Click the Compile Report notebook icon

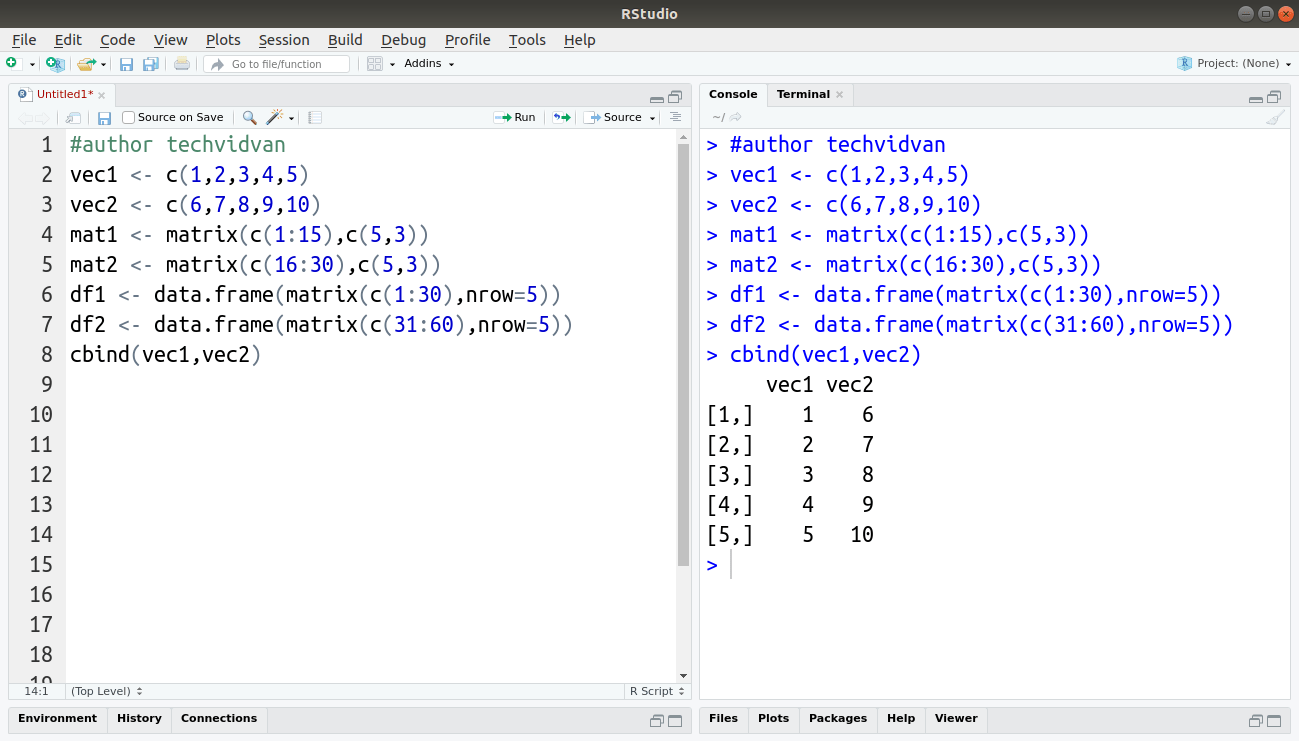315,118
